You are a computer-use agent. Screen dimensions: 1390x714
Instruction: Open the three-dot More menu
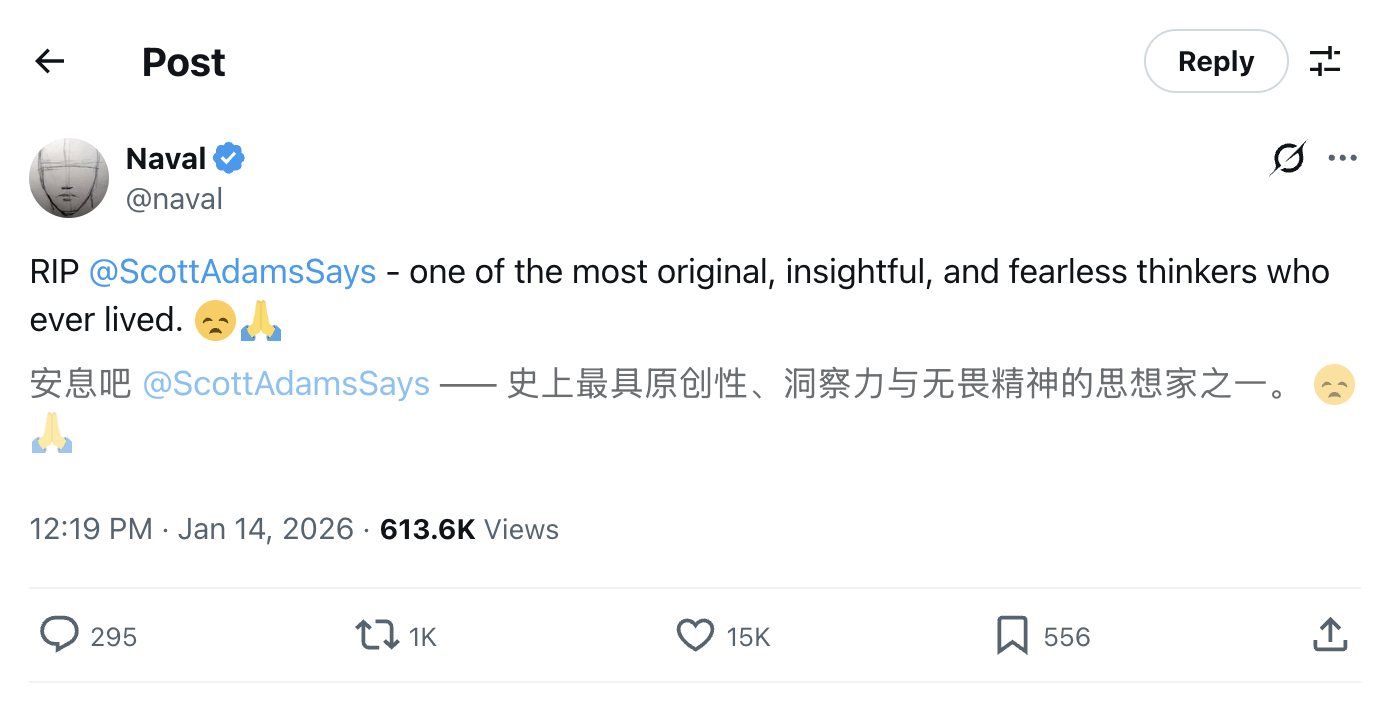pos(1342,158)
